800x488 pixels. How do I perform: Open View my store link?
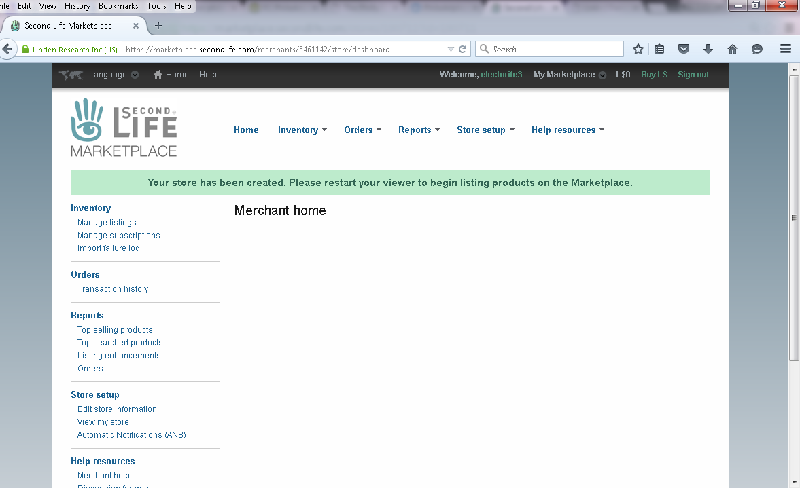[x=102, y=422]
